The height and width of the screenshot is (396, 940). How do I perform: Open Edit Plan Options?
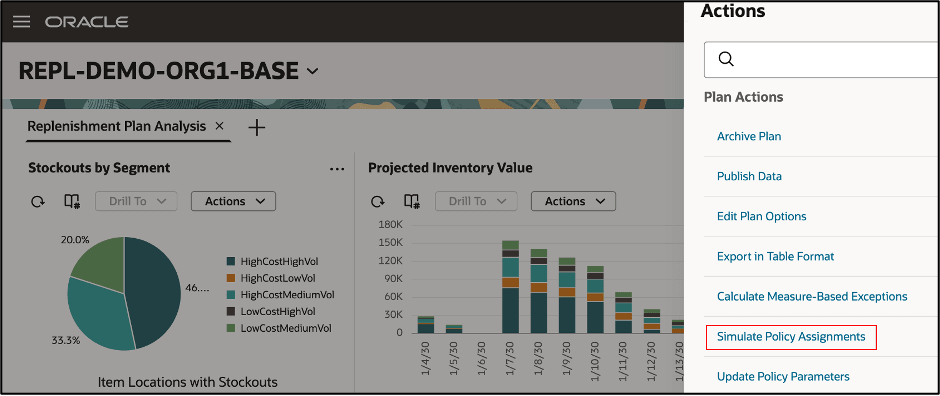761,216
